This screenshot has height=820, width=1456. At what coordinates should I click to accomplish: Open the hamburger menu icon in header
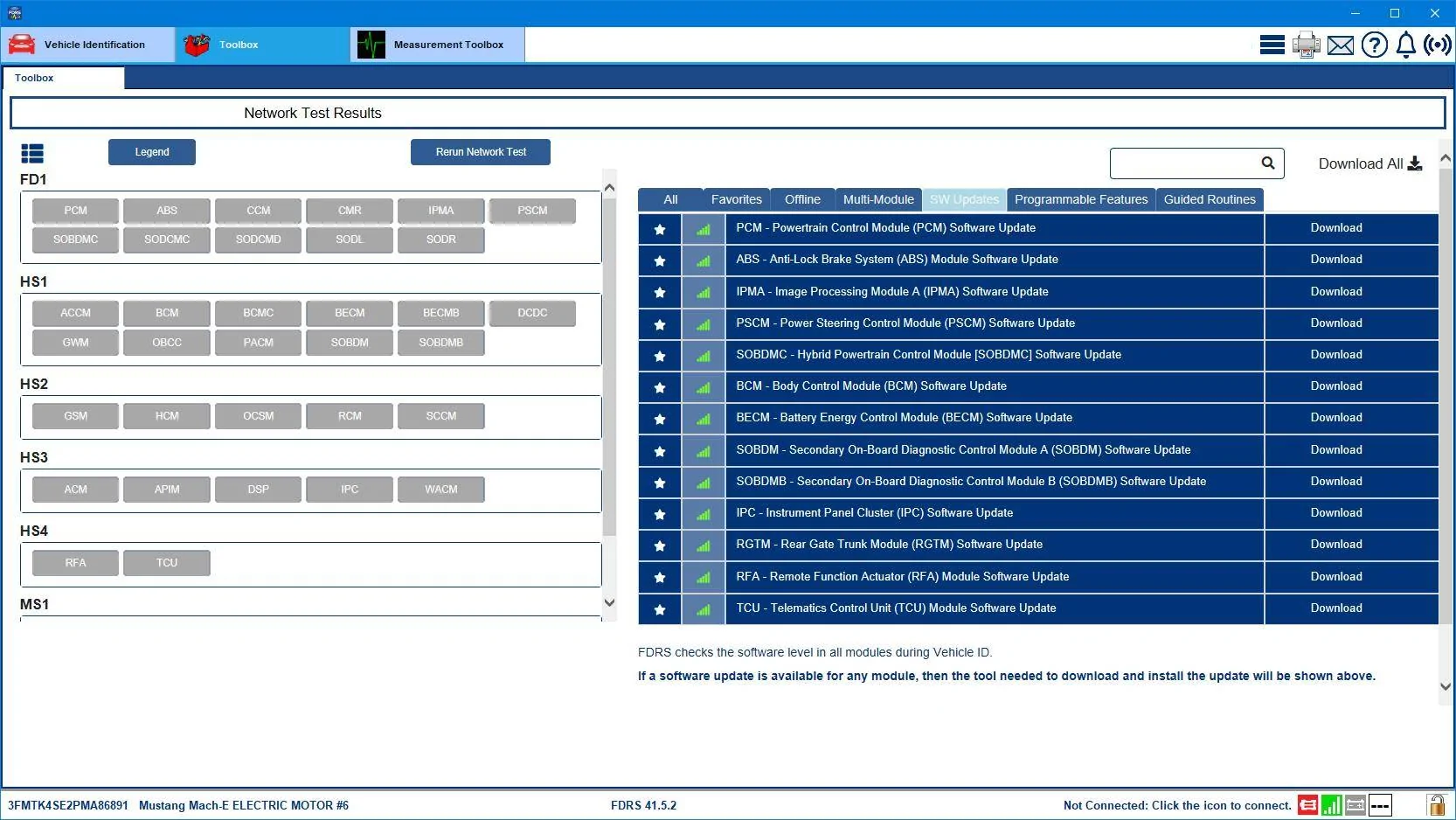(1272, 45)
